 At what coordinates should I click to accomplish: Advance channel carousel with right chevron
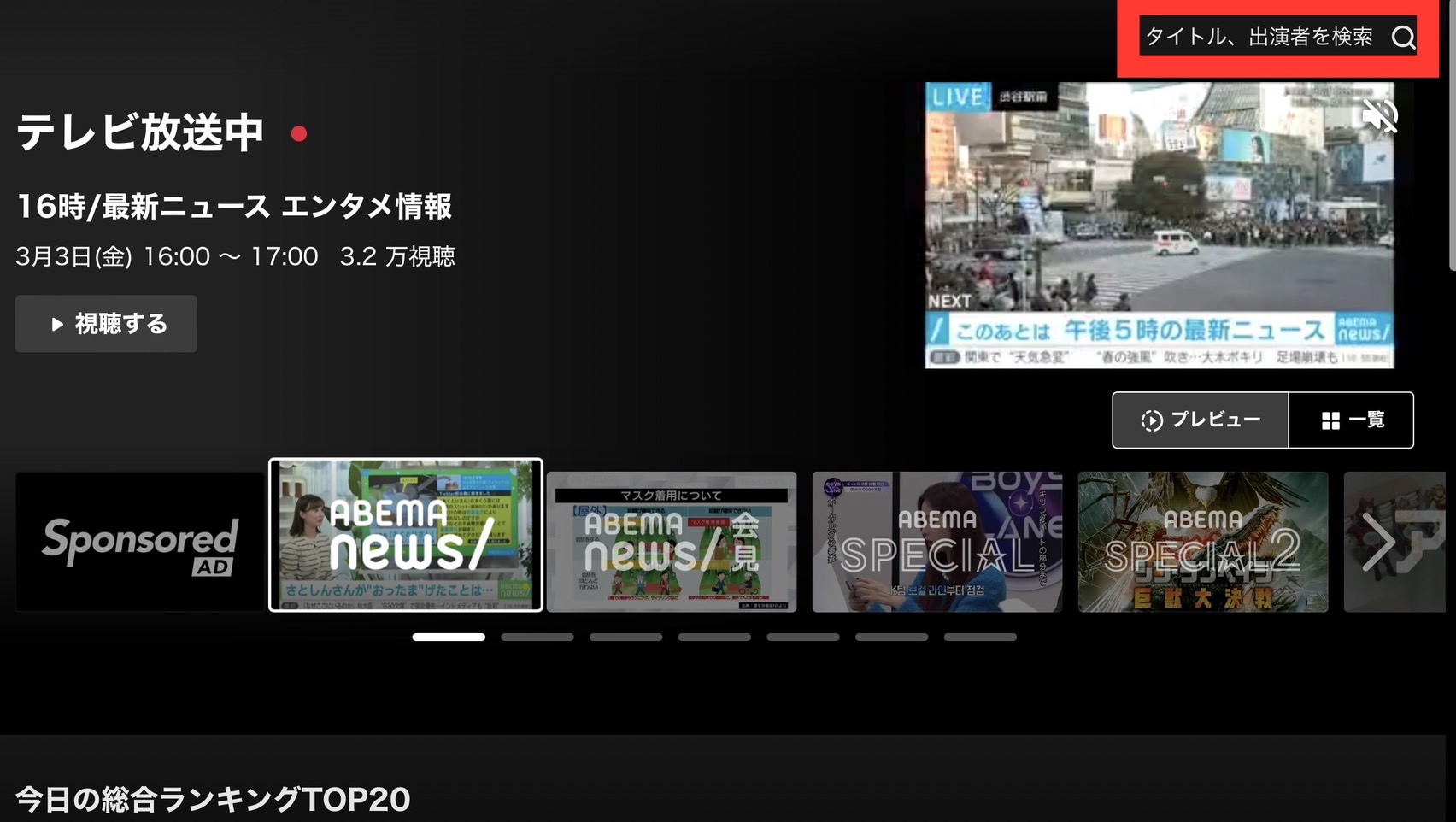[x=1378, y=542]
